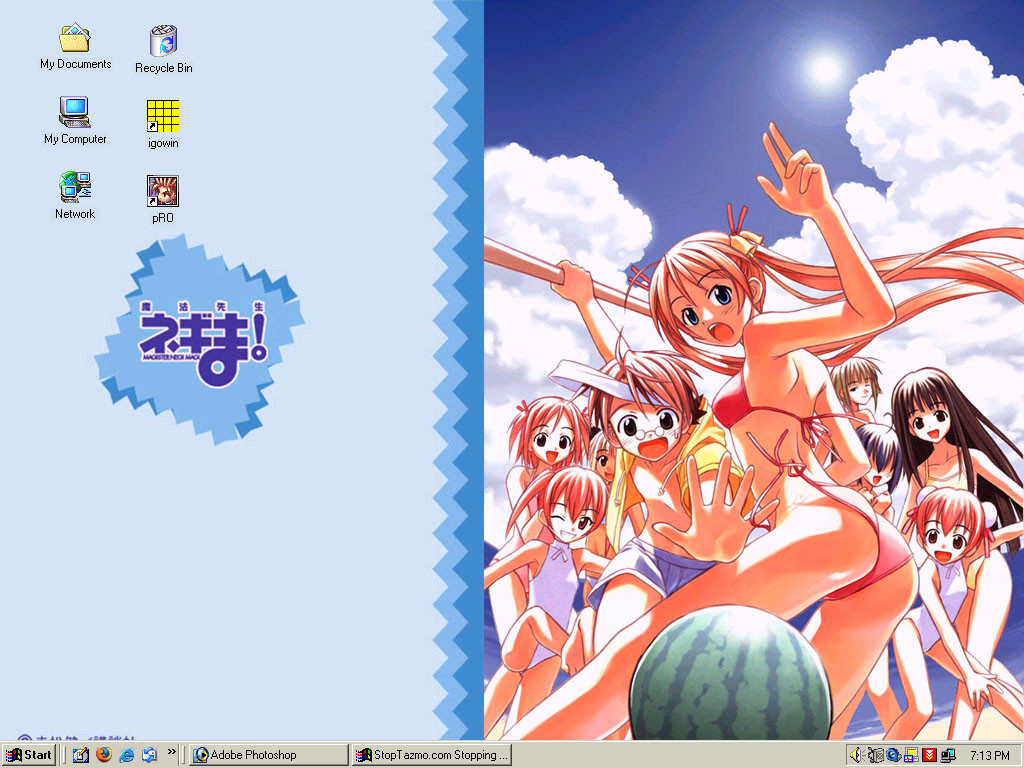Click the red download-arrows tray icon
Screen dimensions: 1024x768
point(929,756)
